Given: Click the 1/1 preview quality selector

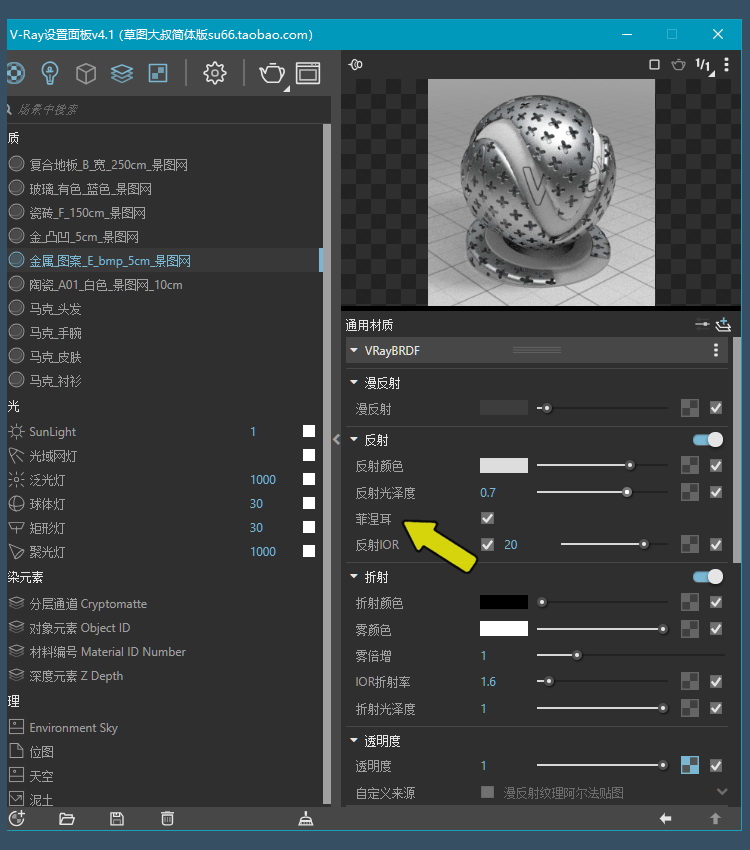Looking at the screenshot, I should 703,66.
